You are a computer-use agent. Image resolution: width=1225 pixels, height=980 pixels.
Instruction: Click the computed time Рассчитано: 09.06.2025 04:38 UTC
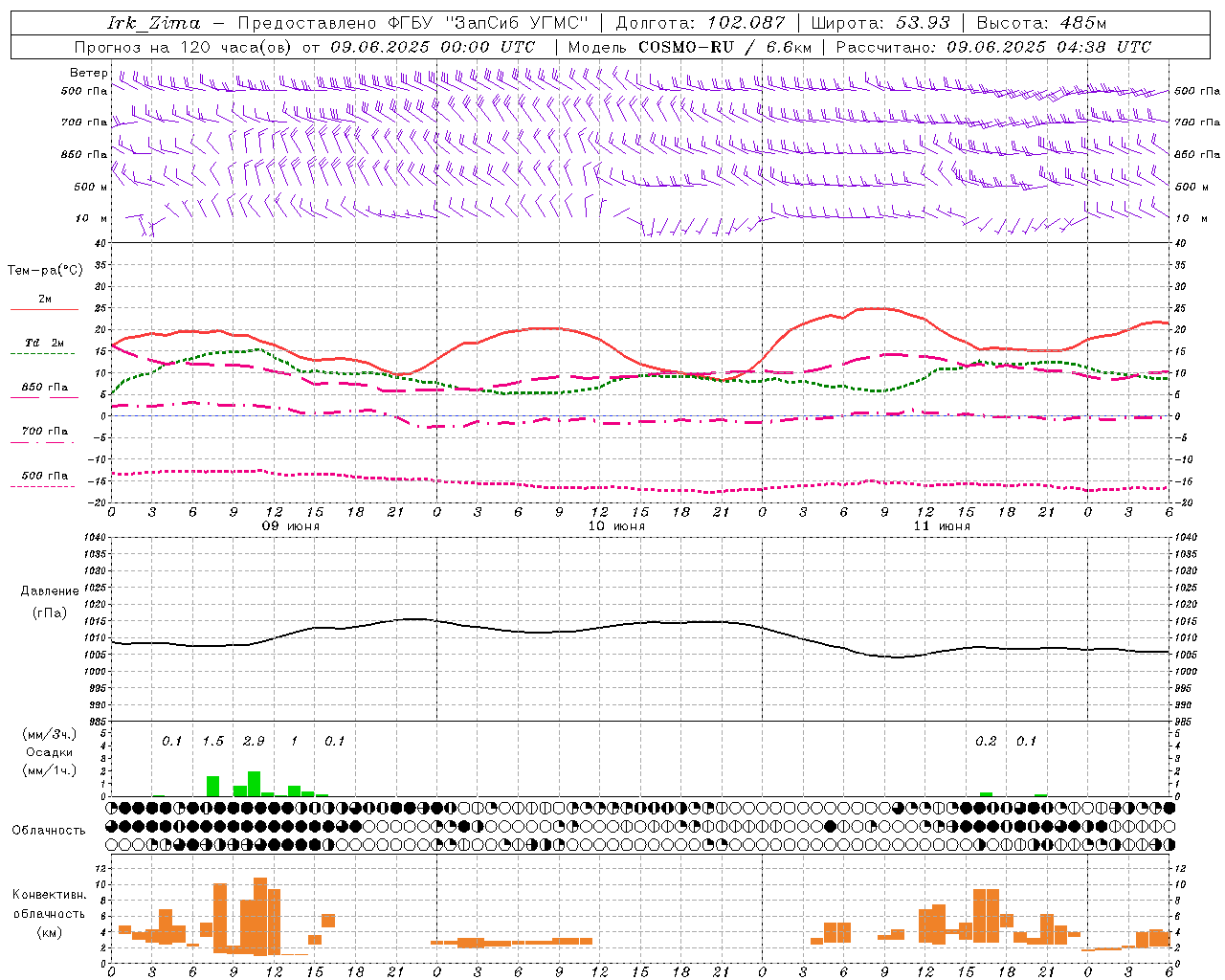[993, 47]
